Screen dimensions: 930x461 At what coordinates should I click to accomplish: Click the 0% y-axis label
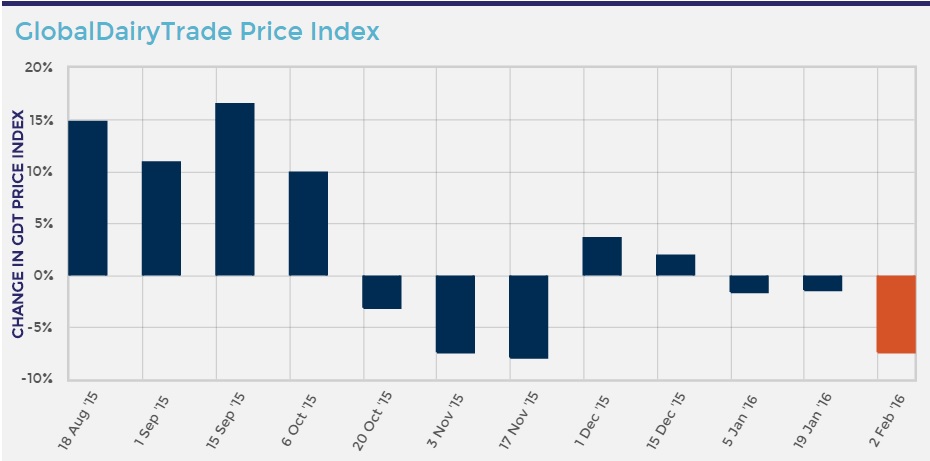(x=43, y=275)
